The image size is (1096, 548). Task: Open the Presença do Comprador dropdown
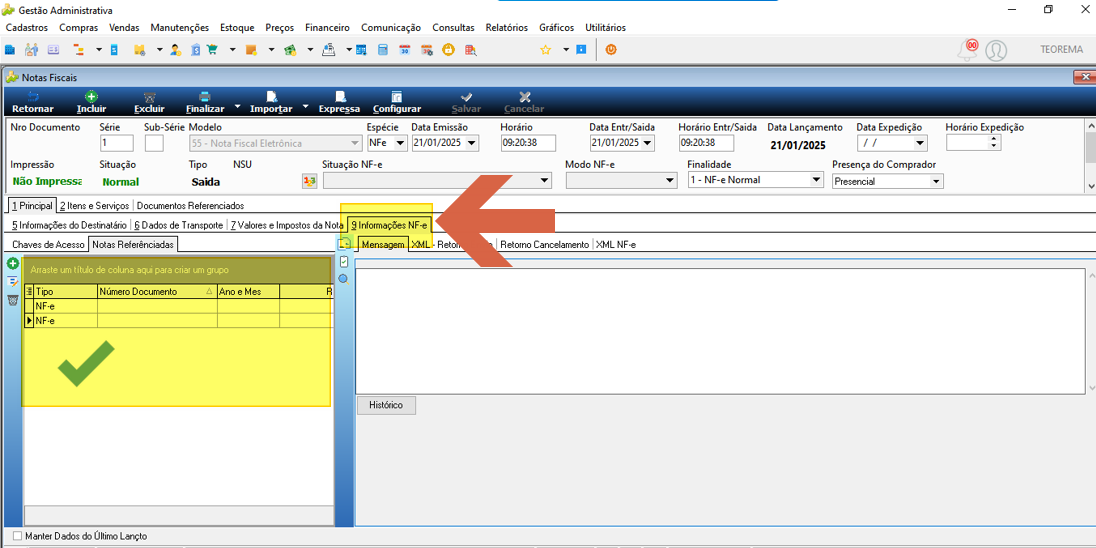[936, 181]
